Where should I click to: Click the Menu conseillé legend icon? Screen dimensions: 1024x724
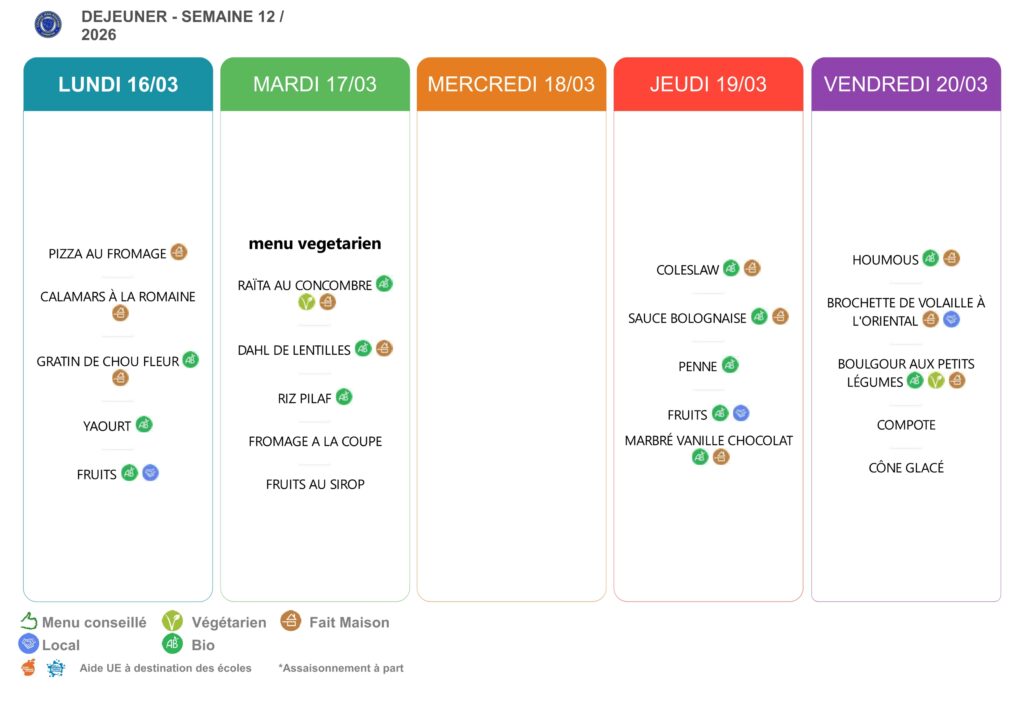tap(28, 621)
